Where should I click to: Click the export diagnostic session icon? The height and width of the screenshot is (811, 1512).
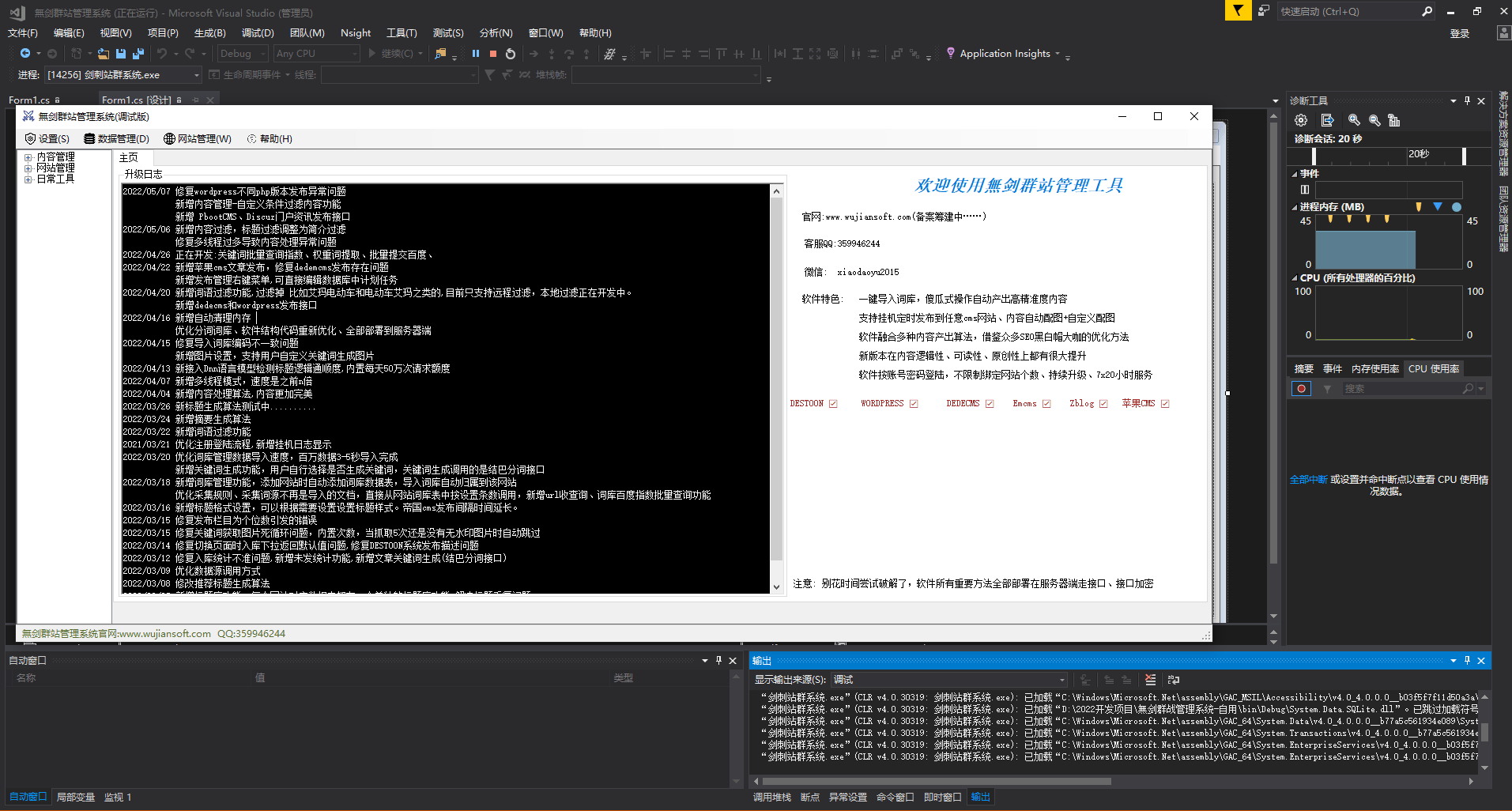click(x=1327, y=120)
